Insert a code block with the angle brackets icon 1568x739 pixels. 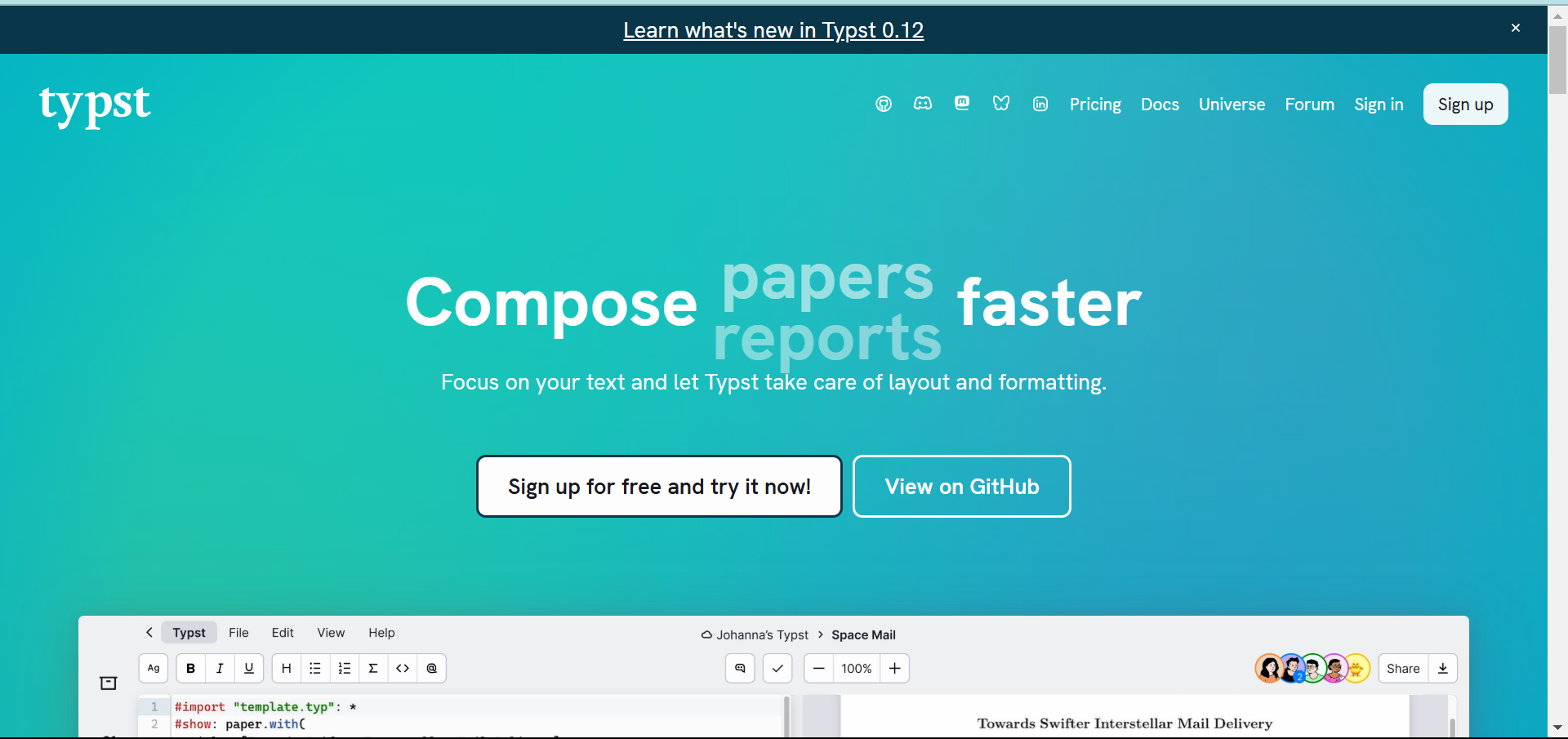point(403,668)
